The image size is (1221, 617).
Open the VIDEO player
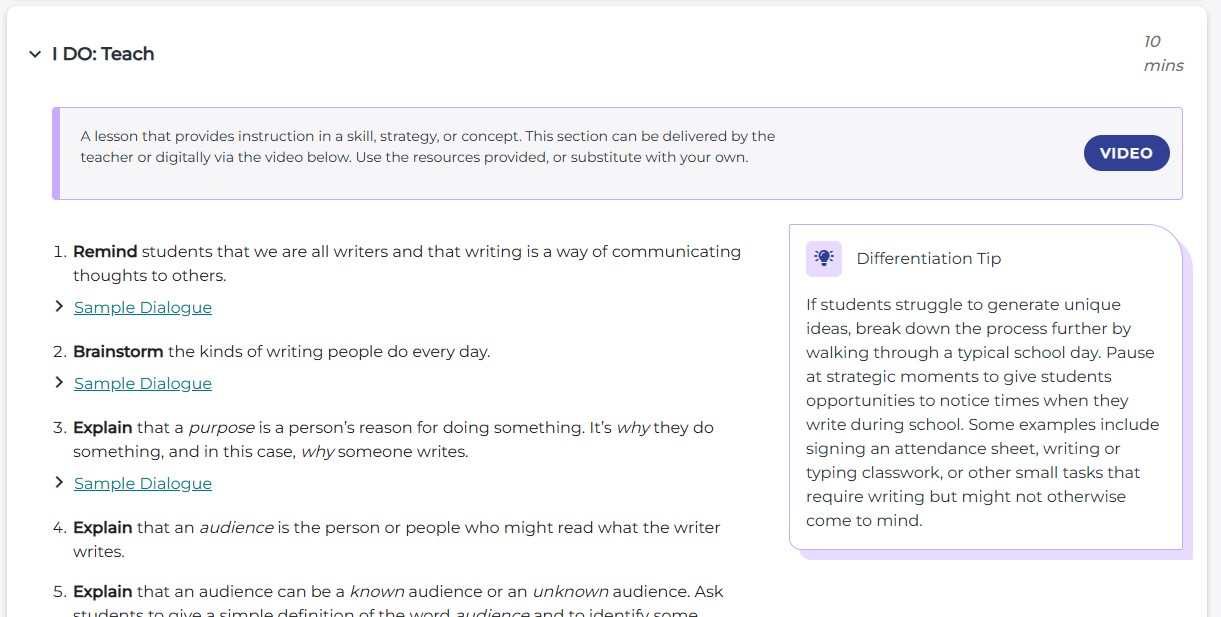tap(1126, 153)
